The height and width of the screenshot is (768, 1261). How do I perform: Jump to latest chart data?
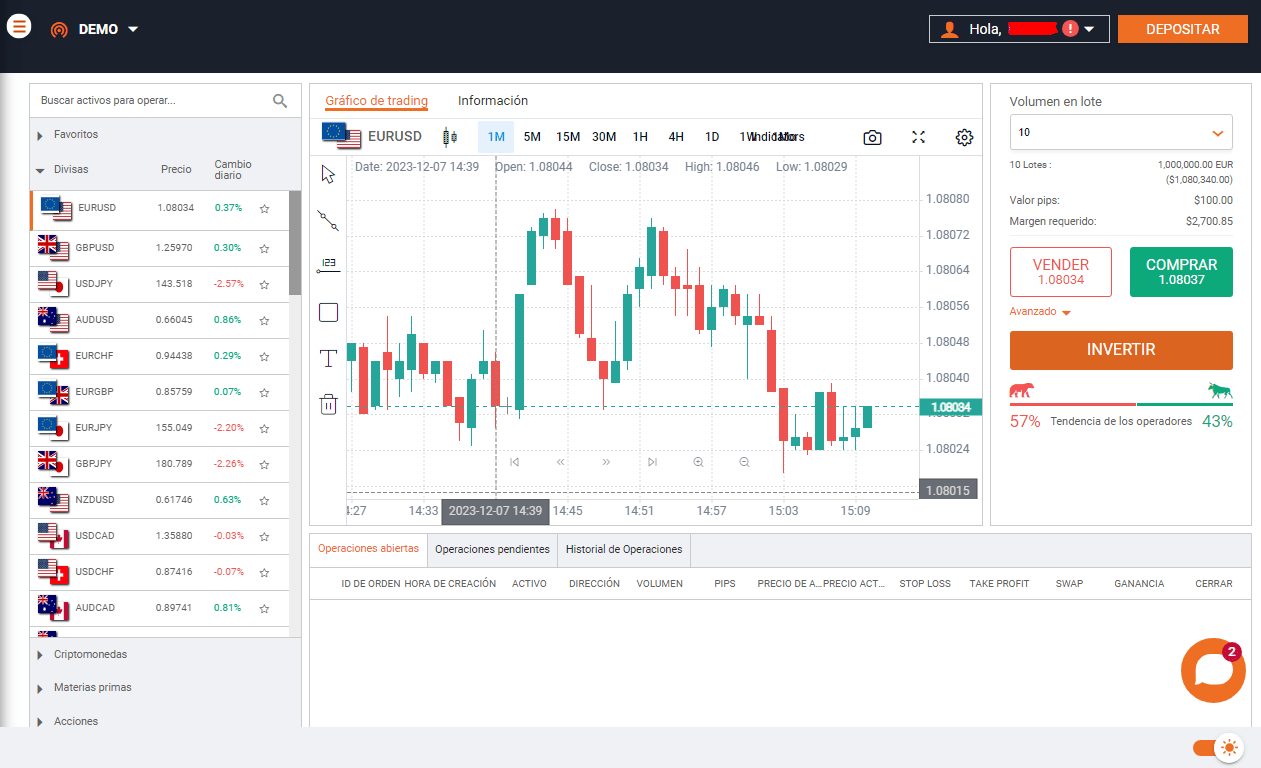point(652,462)
